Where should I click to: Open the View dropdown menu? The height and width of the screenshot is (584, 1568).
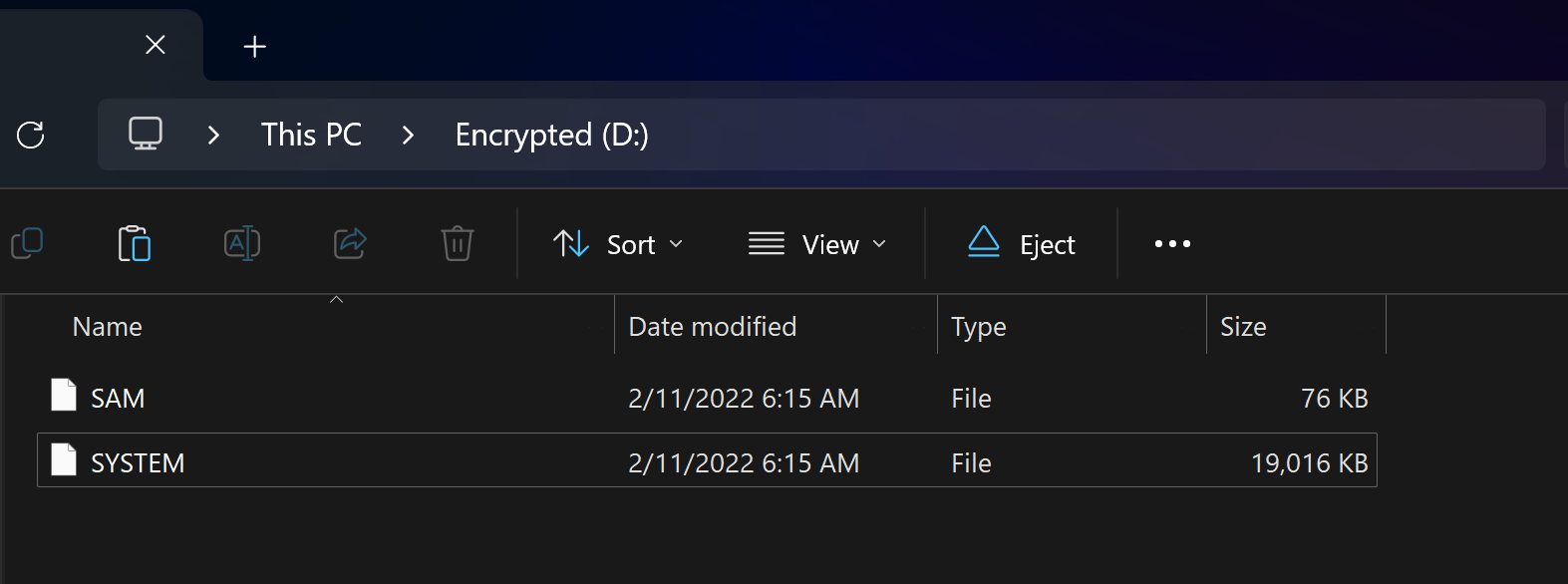[x=817, y=244]
